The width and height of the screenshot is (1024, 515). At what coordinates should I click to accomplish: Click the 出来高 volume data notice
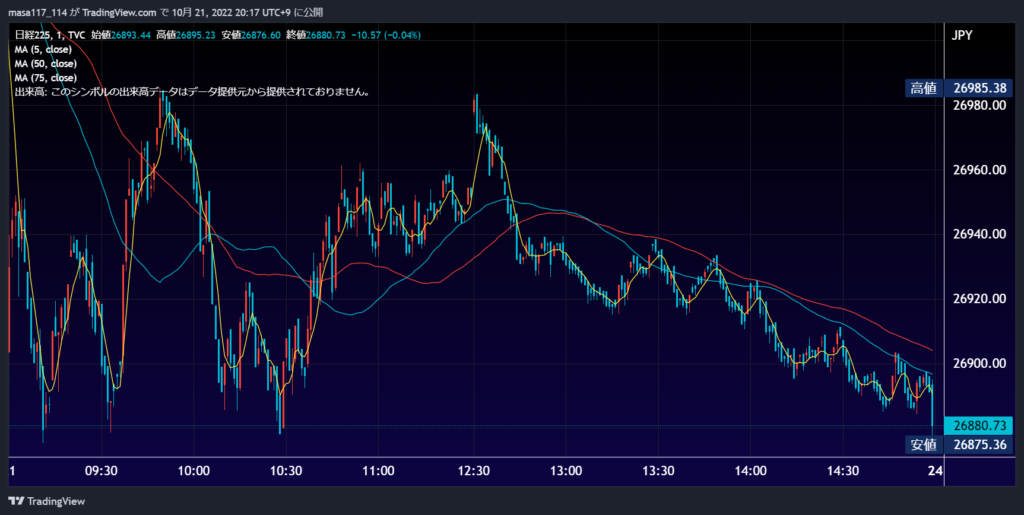pyautogui.click(x=193, y=93)
